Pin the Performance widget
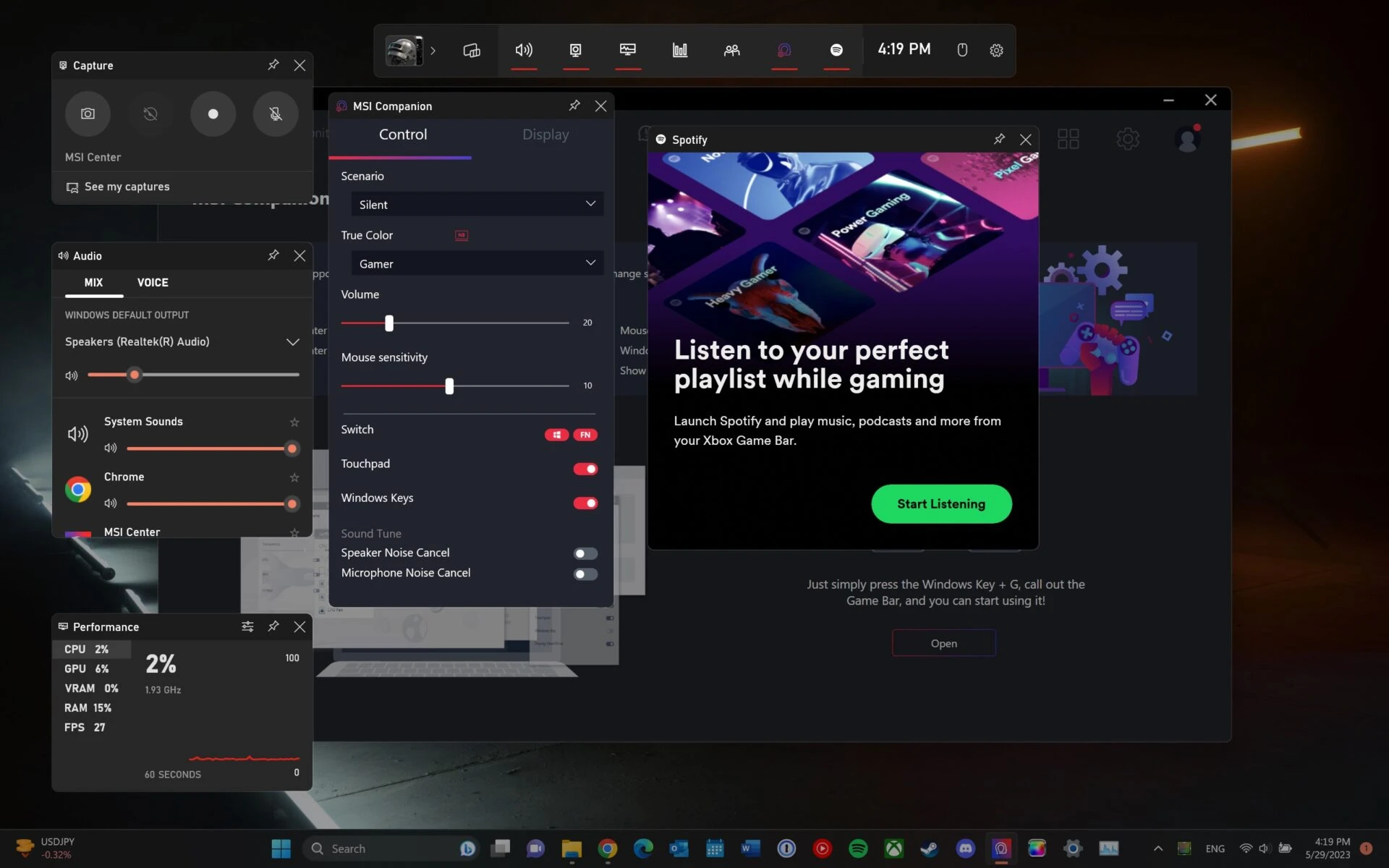The image size is (1389, 868). coord(273,626)
